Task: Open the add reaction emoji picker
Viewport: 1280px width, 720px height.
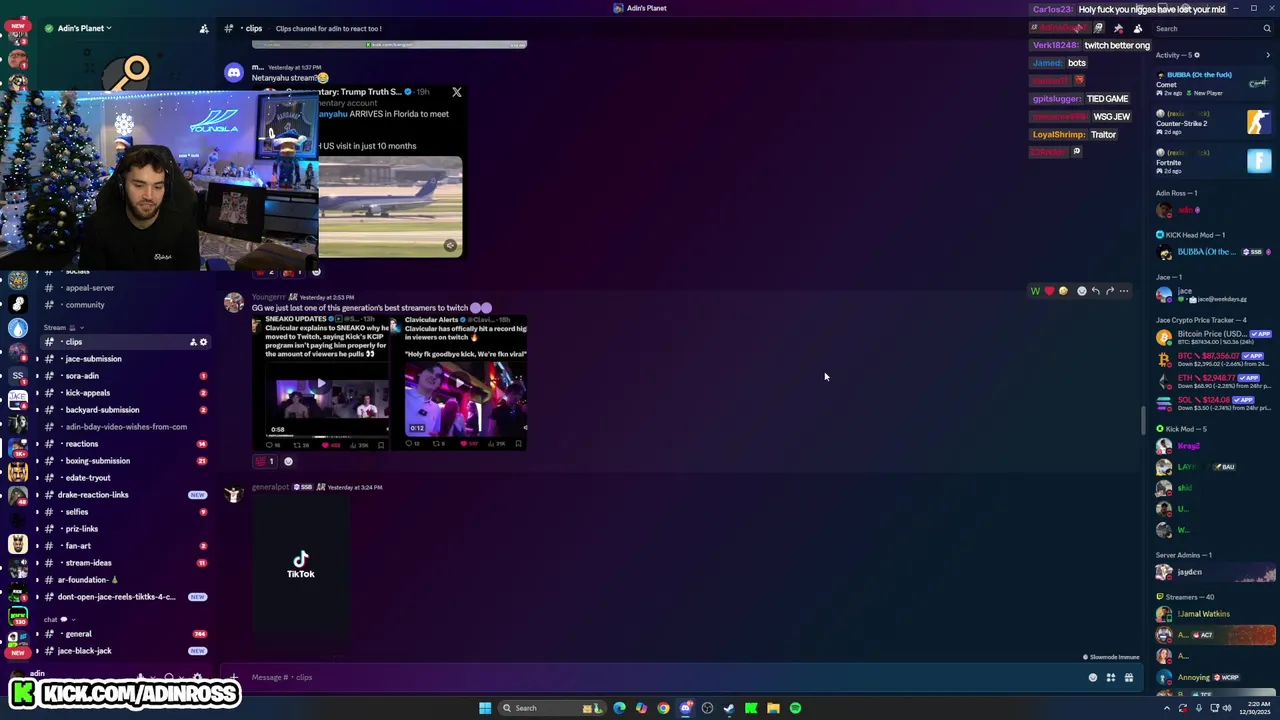Action: tap(1081, 291)
